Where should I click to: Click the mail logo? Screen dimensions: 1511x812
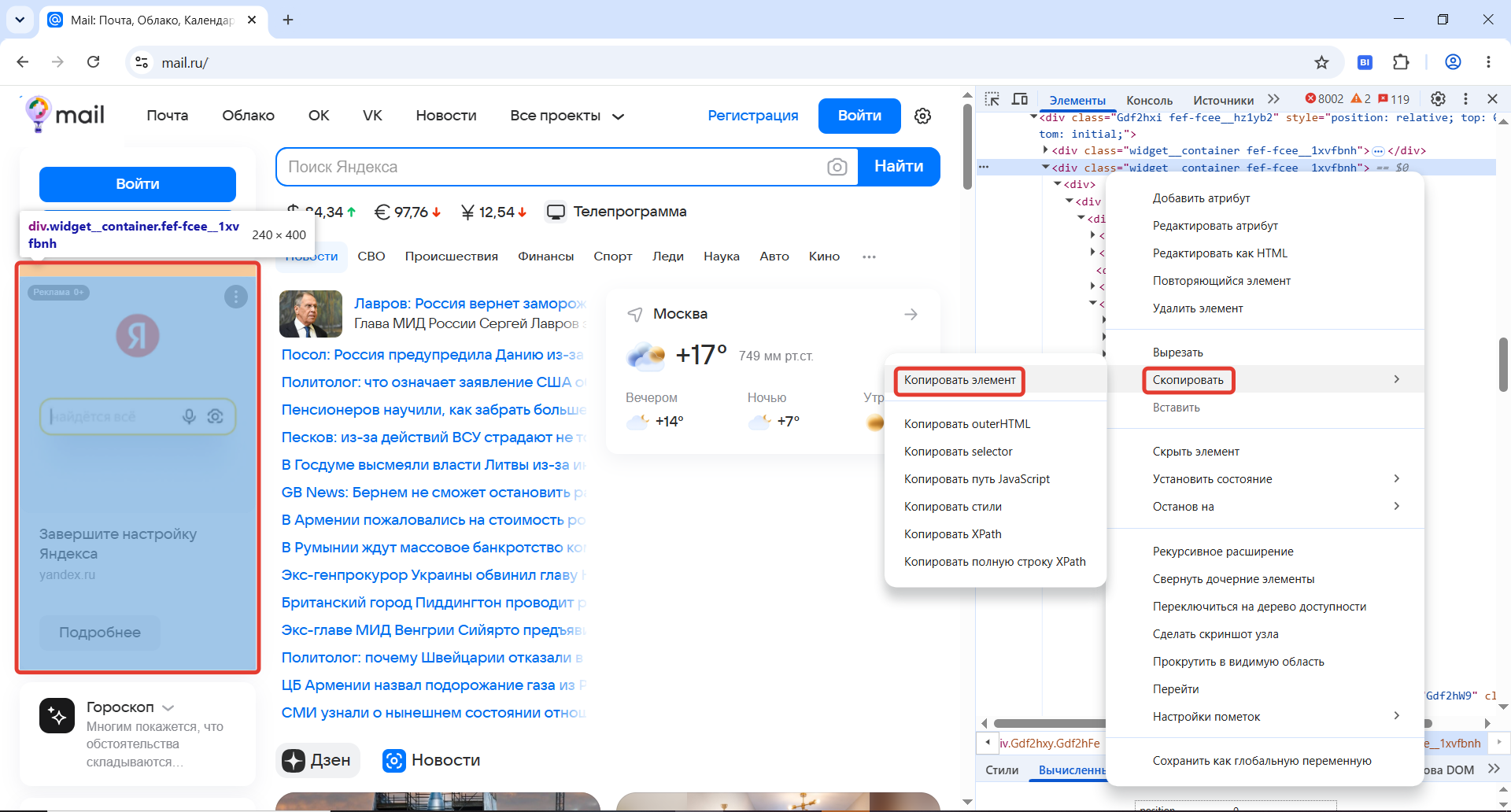[x=65, y=115]
